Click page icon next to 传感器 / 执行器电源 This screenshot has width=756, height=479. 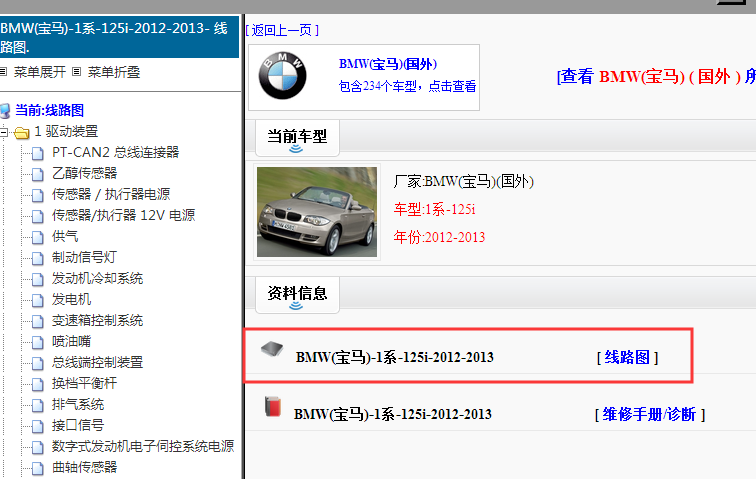[x=38, y=195]
